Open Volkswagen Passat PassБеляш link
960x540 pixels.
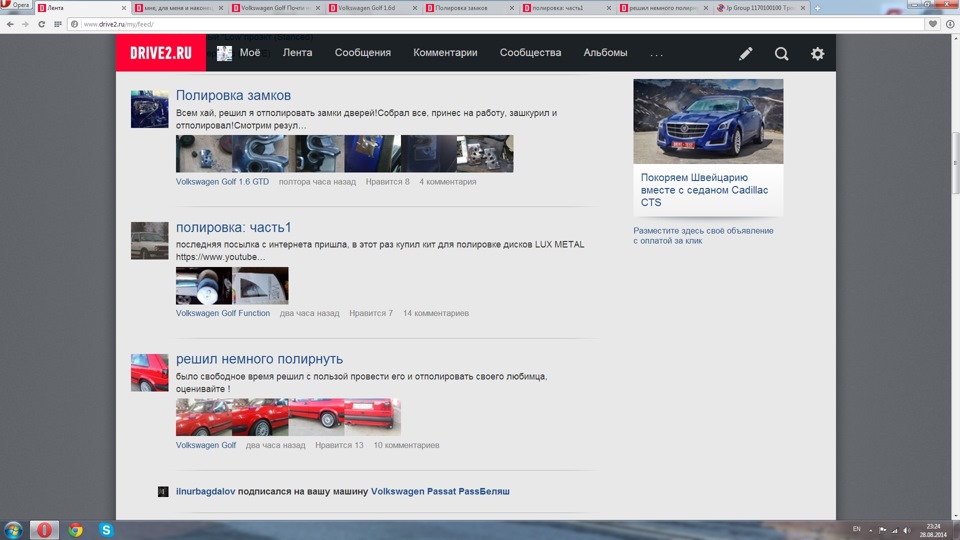click(x=440, y=492)
